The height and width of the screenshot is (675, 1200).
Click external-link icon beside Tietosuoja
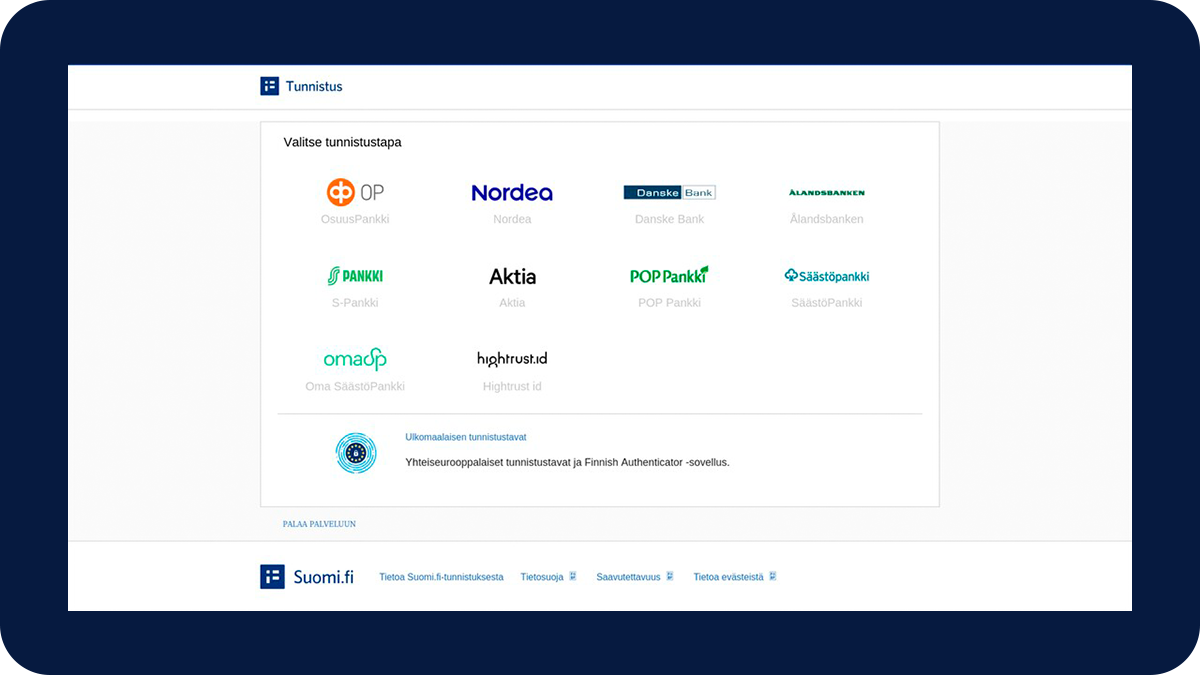573,576
